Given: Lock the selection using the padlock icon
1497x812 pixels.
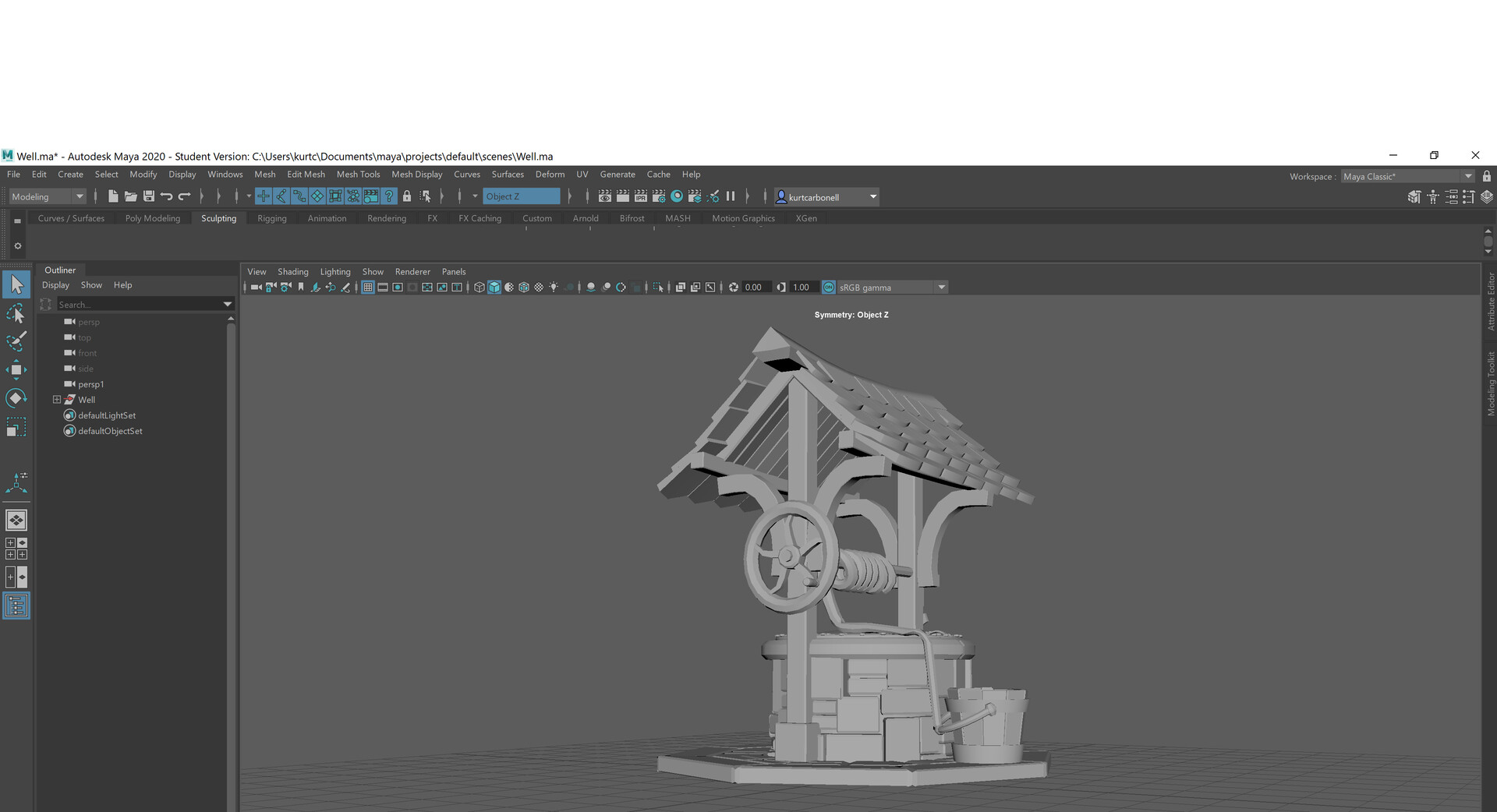Looking at the screenshot, I should click(407, 196).
